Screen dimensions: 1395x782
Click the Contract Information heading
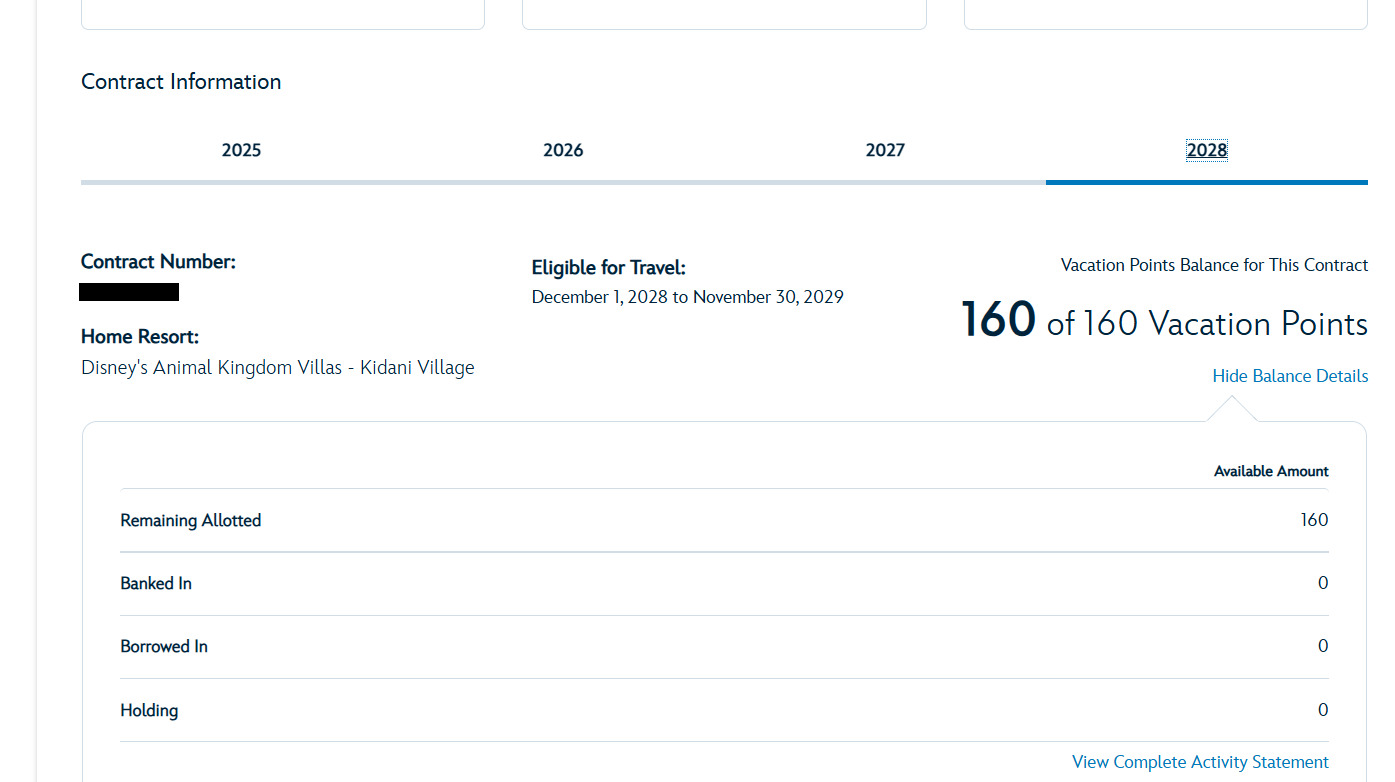coord(181,82)
